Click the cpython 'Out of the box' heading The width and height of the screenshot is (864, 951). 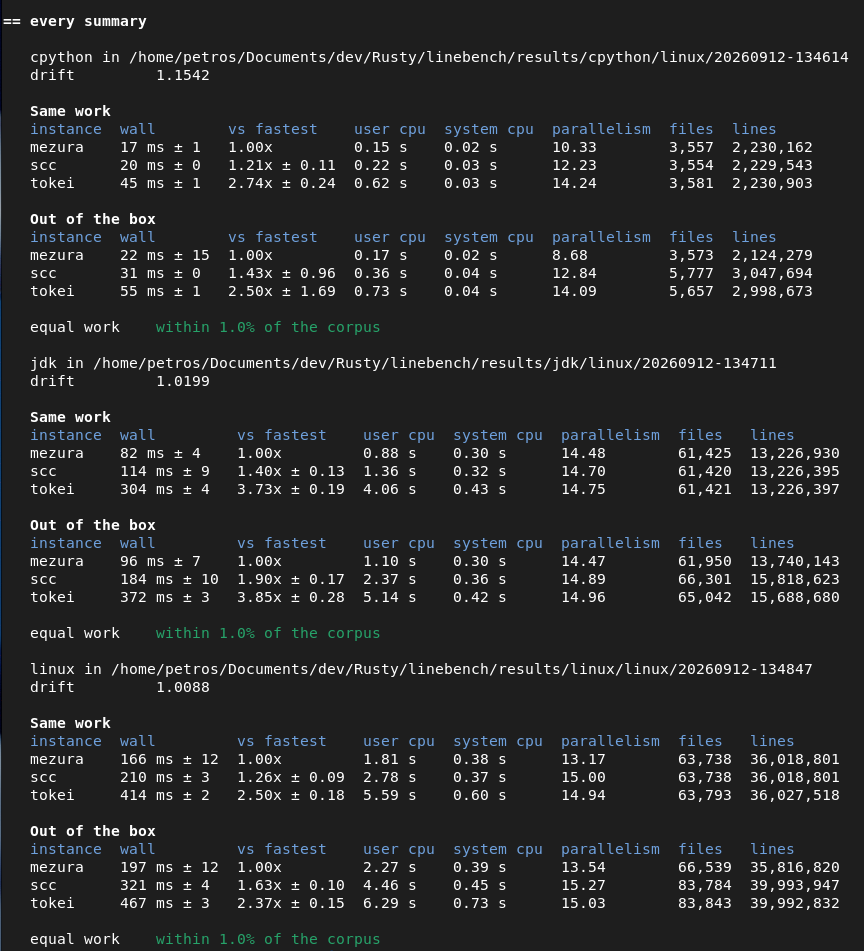(93, 219)
